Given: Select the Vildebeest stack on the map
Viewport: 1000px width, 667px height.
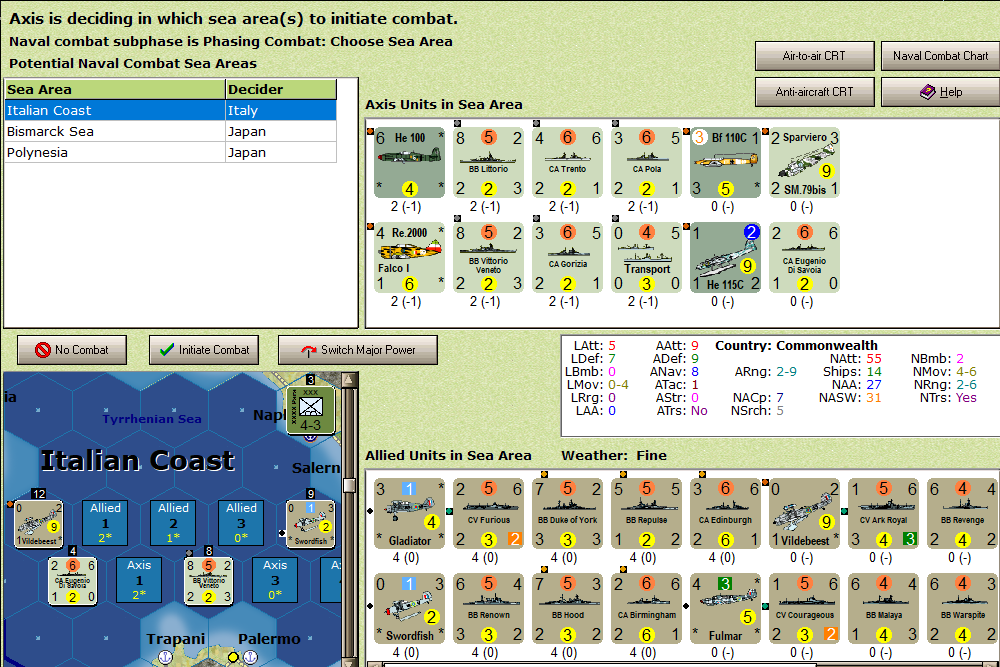Looking at the screenshot, I should [x=39, y=524].
